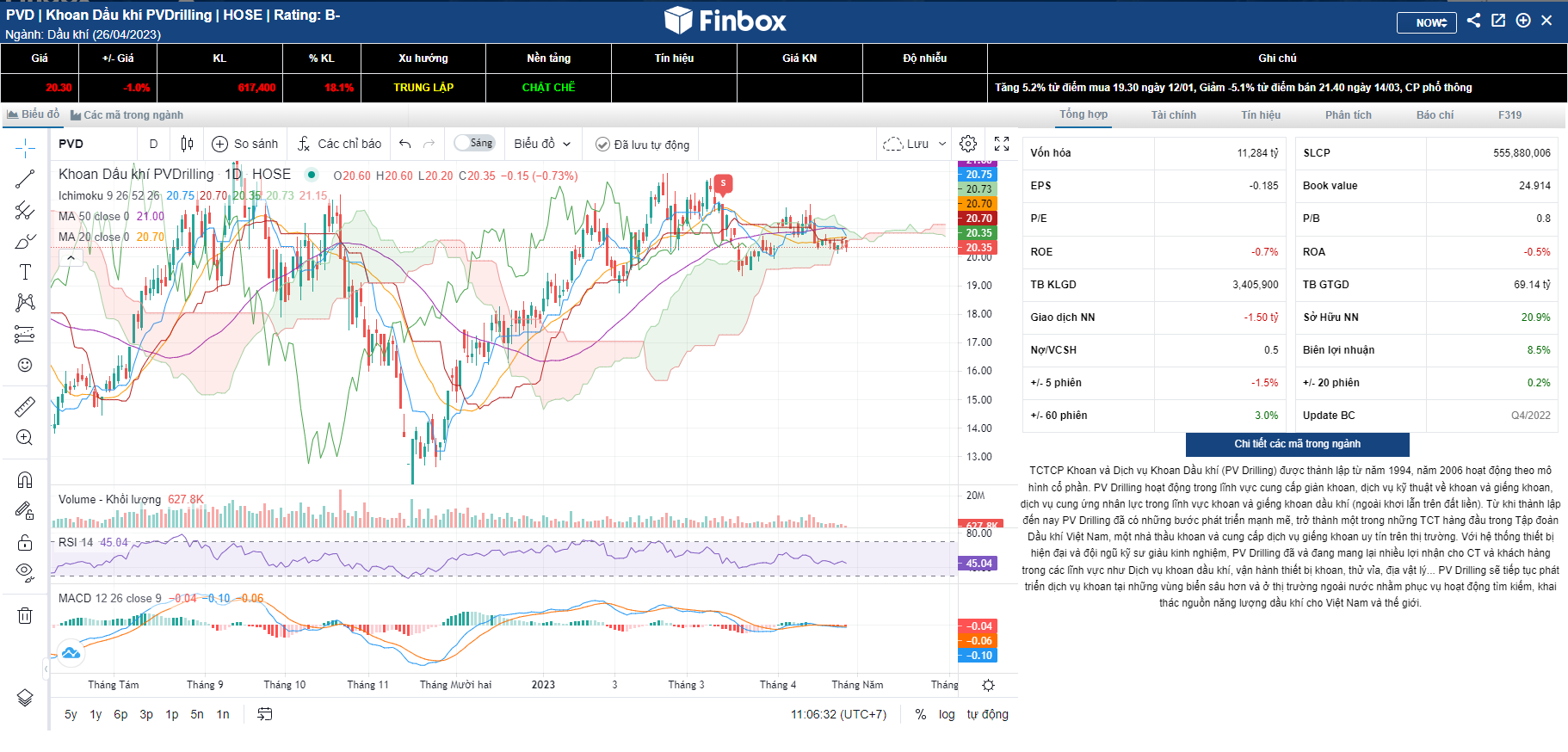Open the emoji icons tool
Screen dimensions: 1568x752
pos(25,365)
